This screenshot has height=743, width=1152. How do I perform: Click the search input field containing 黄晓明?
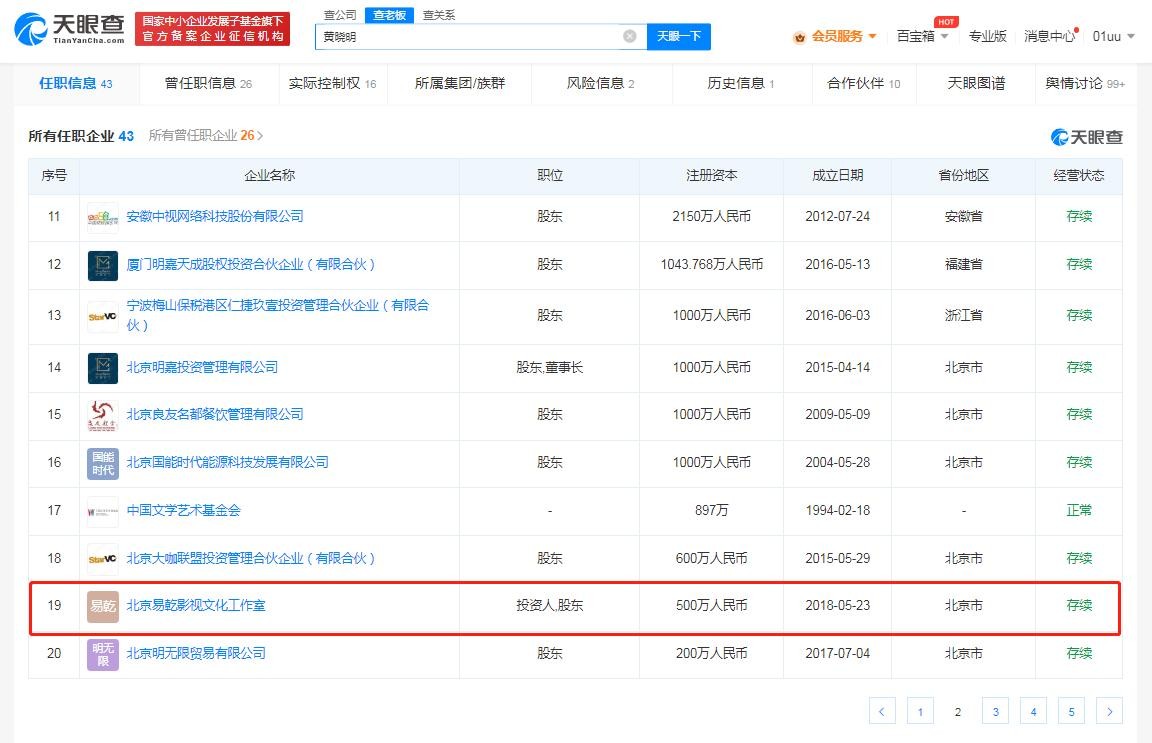[x=470, y=36]
